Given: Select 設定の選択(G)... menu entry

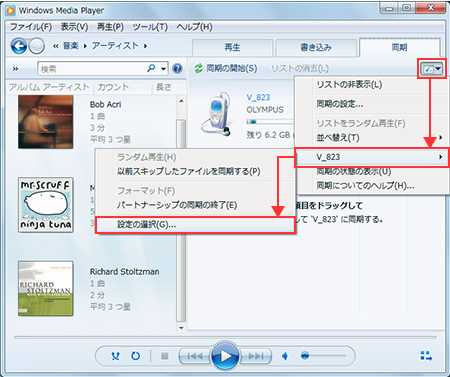Looking at the screenshot, I should 195,225.
